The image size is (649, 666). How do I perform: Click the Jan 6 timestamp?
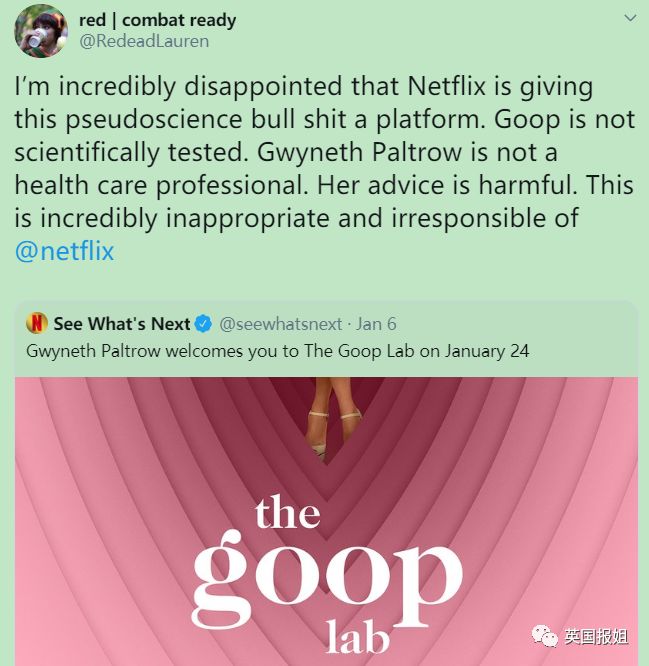coord(376,324)
